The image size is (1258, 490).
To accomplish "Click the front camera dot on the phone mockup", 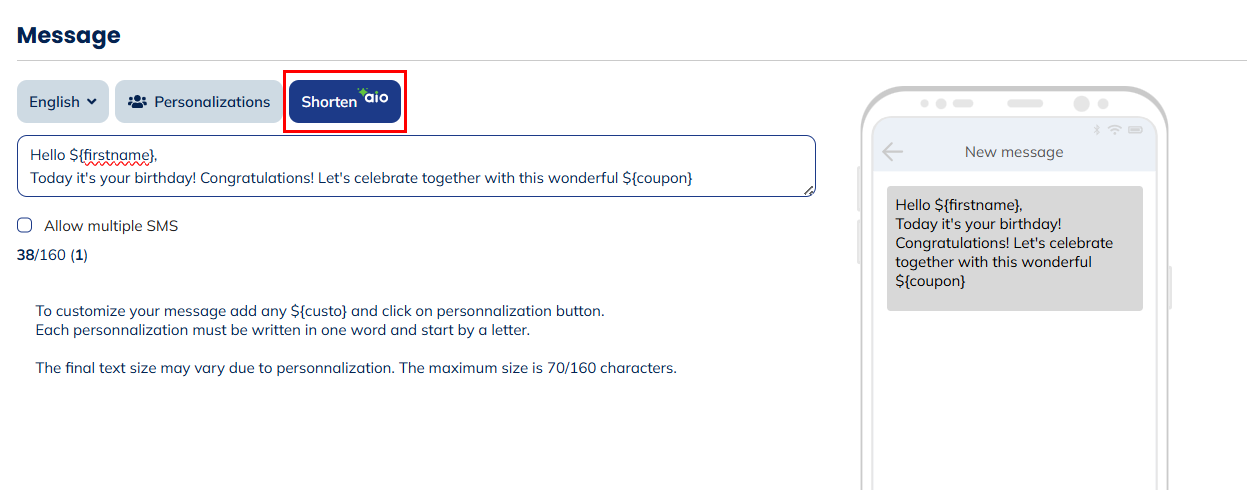I will (x=1081, y=104).
